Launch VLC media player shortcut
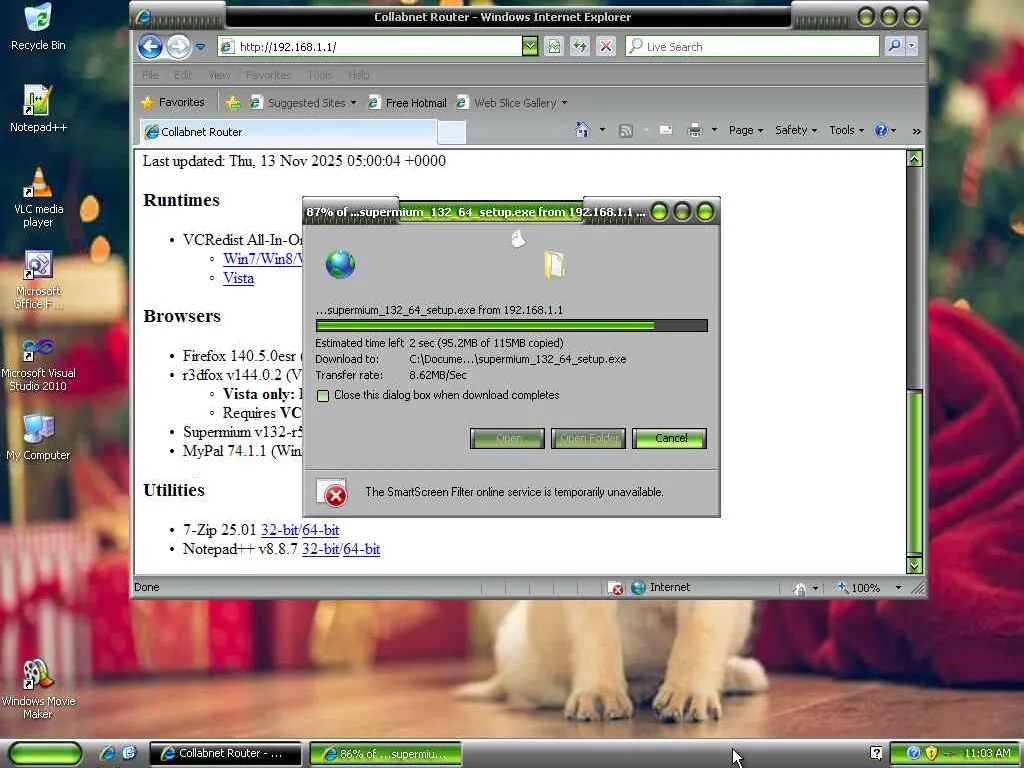 click(38, 197)
